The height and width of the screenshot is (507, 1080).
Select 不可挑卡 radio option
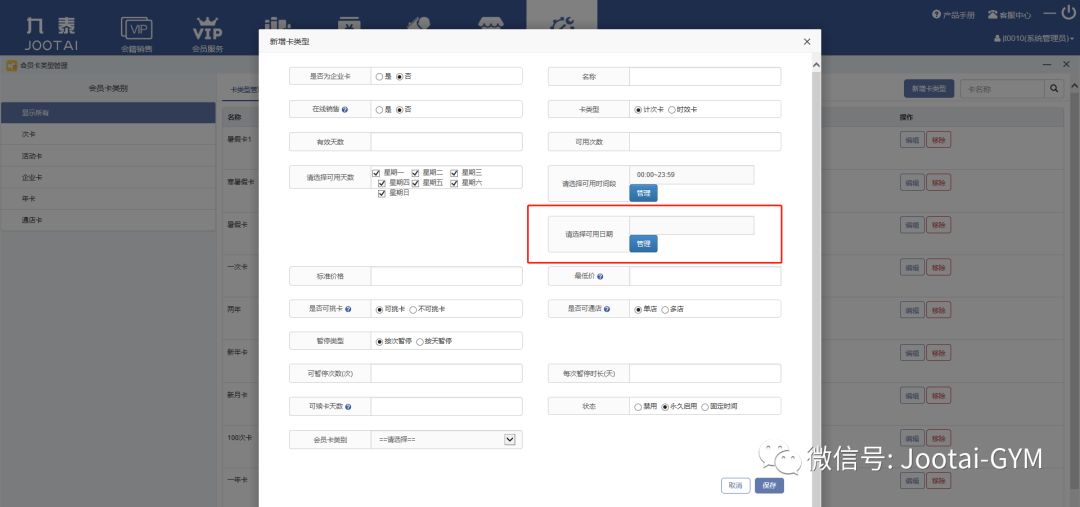click(413, 310)
